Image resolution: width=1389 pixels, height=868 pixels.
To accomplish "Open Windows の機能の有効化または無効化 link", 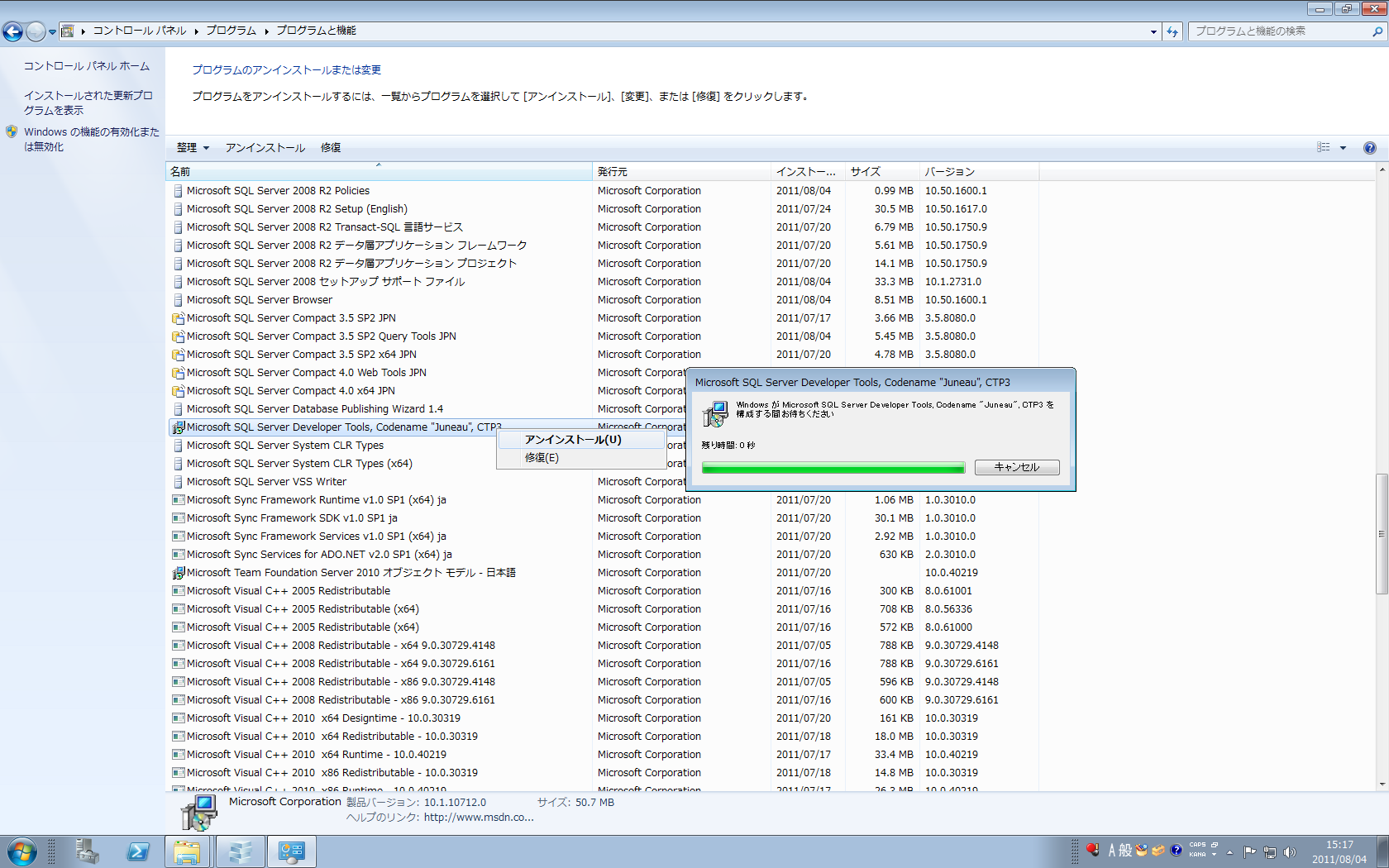I will [91, 139].
